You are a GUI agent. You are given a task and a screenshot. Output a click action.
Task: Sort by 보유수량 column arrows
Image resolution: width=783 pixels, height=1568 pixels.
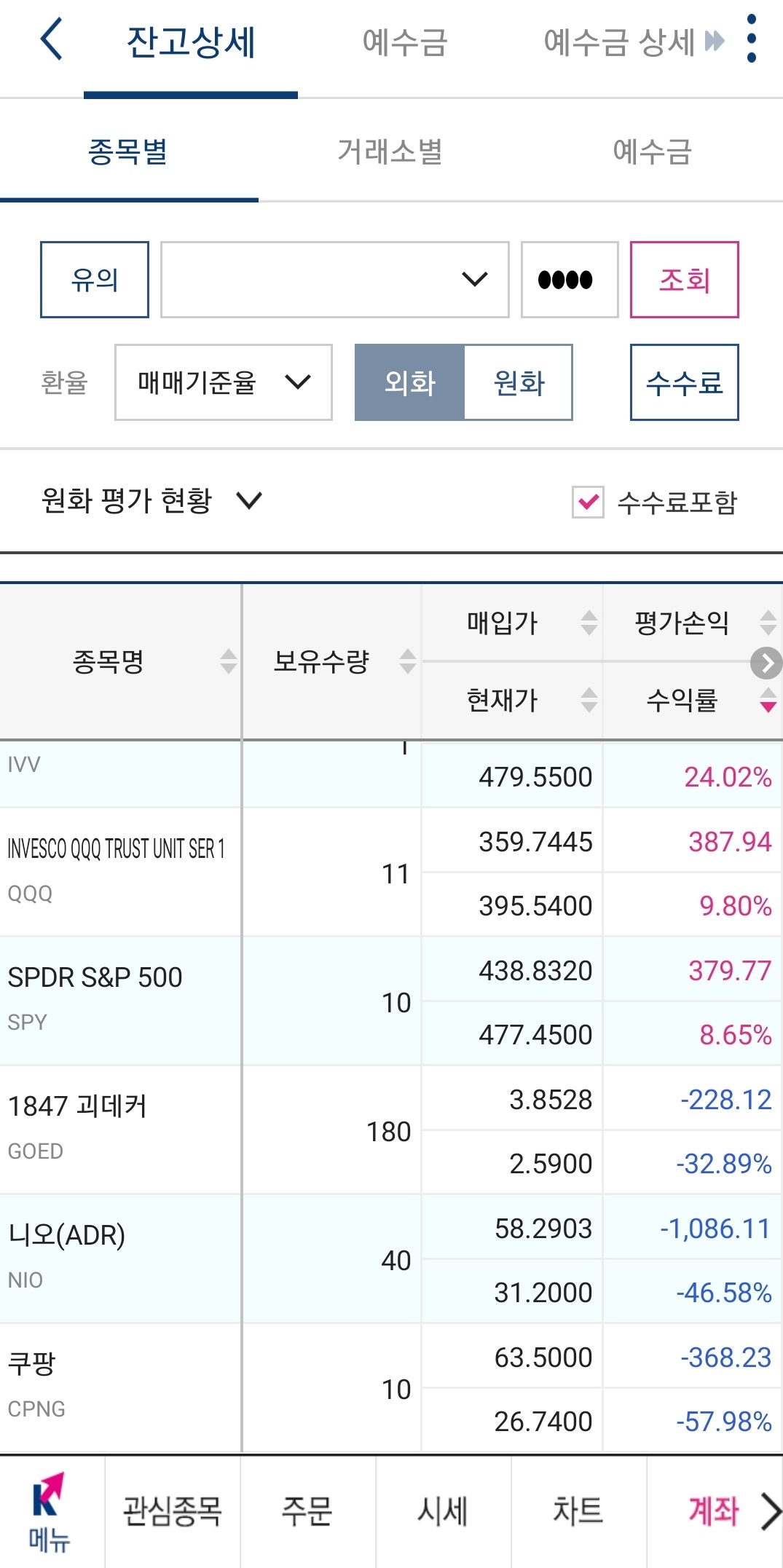408,661
